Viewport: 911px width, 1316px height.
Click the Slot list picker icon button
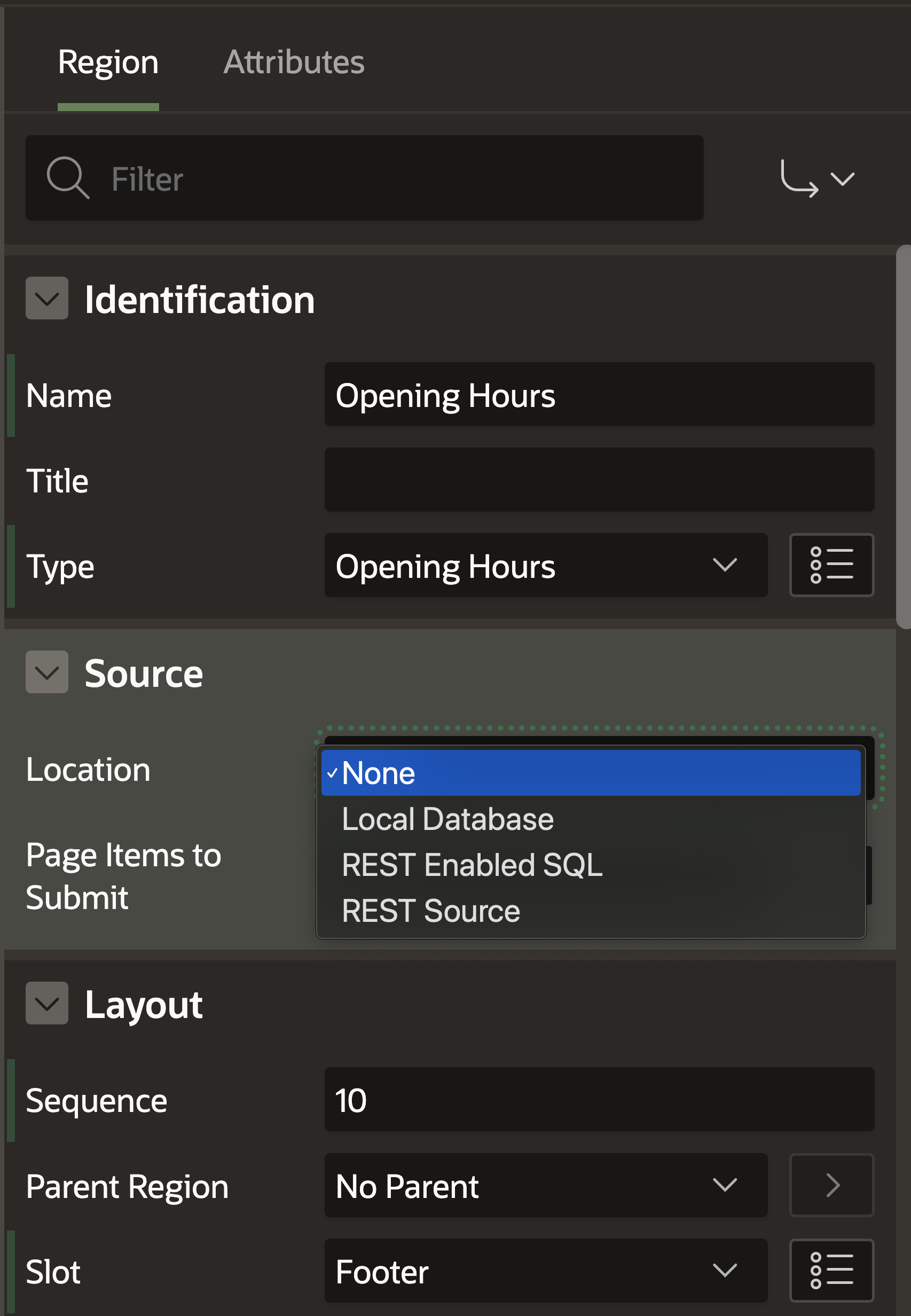[830, 1270]
